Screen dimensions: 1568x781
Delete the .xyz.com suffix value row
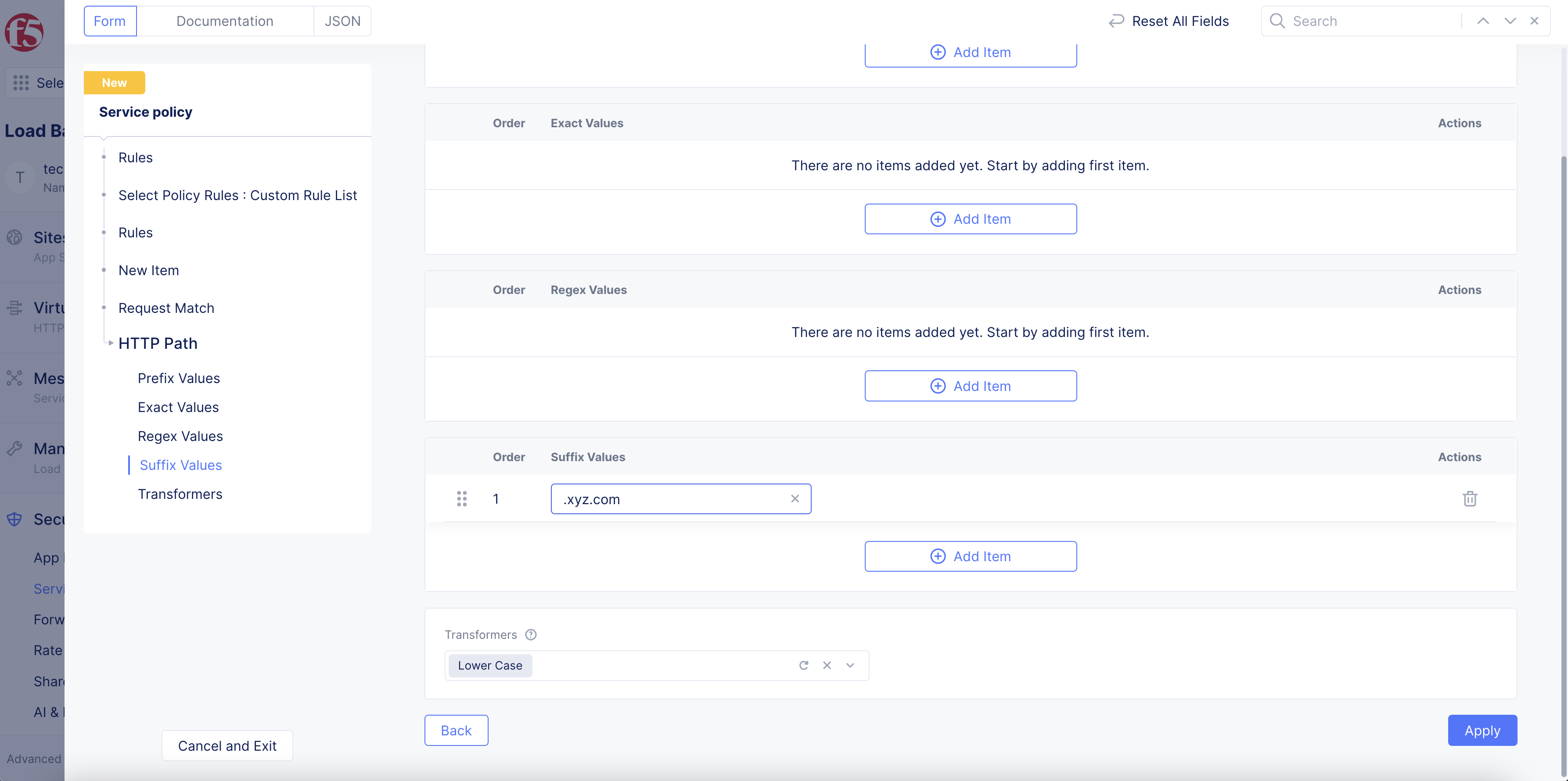1469,499
